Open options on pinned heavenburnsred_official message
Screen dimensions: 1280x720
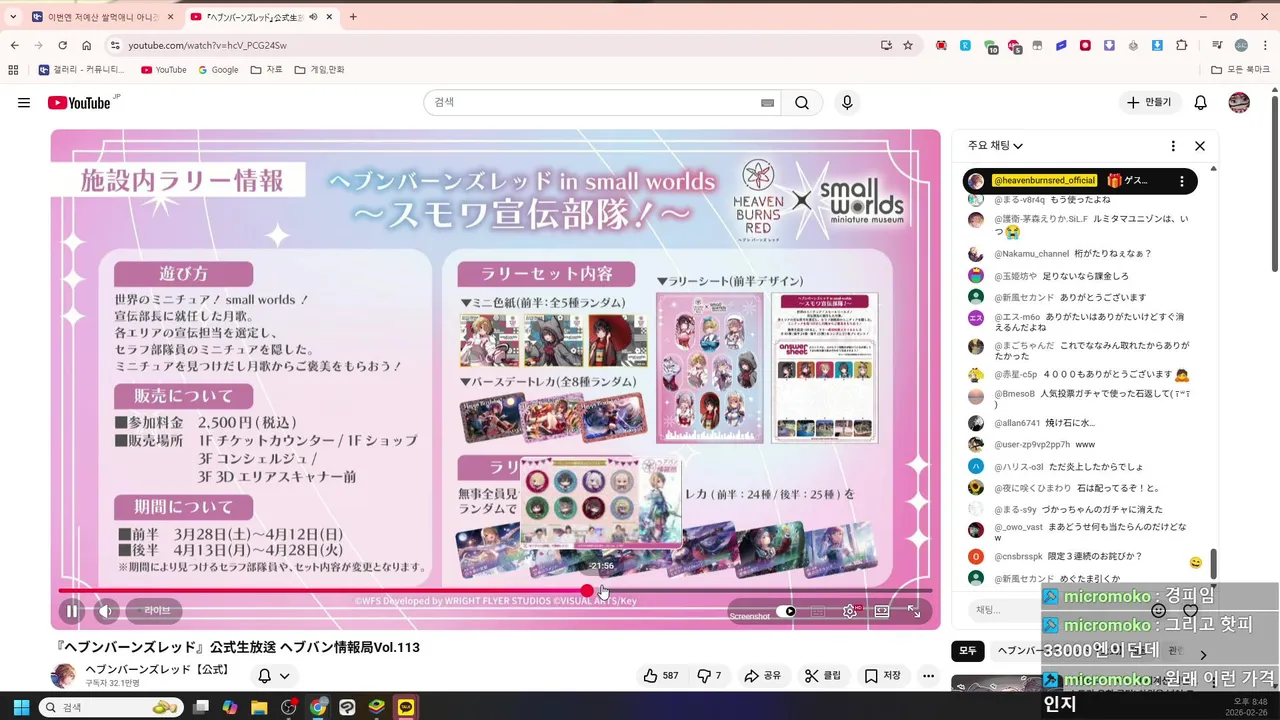1182,181
